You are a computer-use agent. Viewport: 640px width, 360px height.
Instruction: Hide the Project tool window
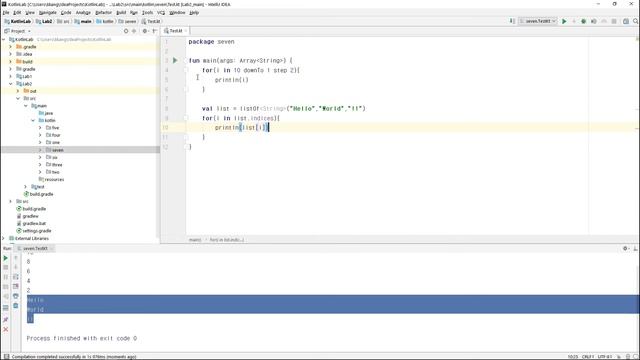pos(154,31)
